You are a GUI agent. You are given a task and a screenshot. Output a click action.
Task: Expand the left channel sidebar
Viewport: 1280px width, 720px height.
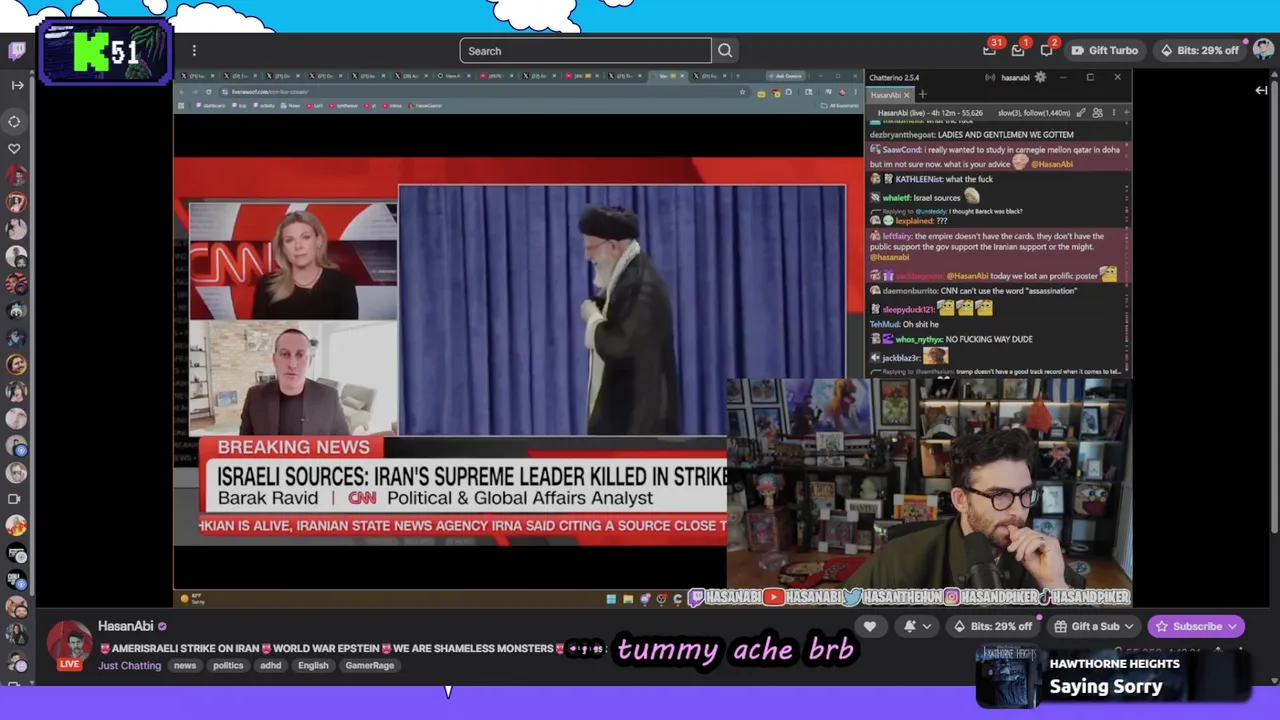point(17,85)
